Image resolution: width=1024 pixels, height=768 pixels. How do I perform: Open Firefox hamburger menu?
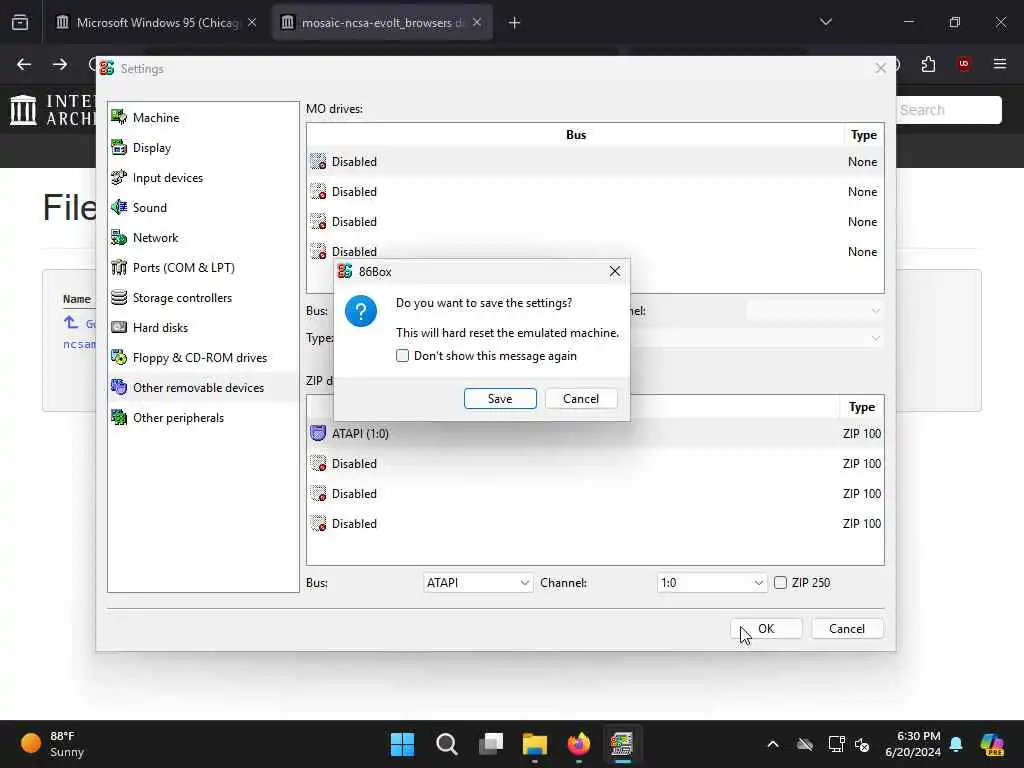1000,64
